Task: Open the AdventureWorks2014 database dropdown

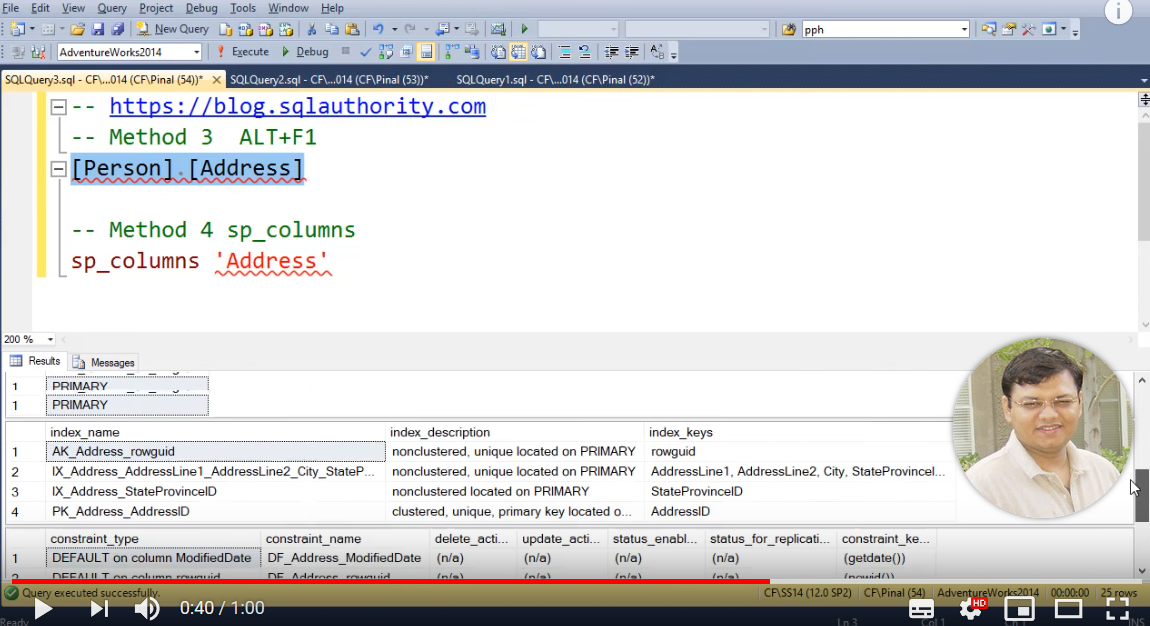Action: [196, 52]
